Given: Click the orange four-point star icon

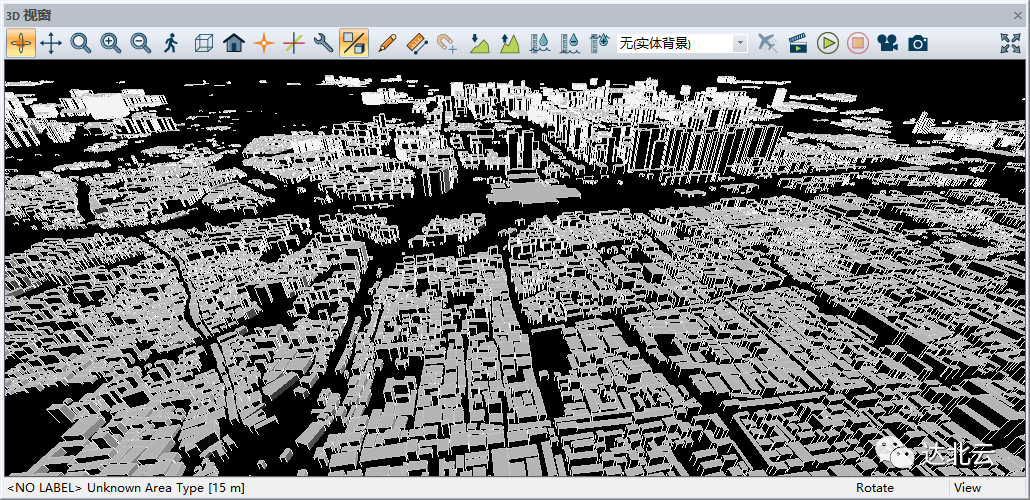Looking at the screenshot, I should point(263,43).
